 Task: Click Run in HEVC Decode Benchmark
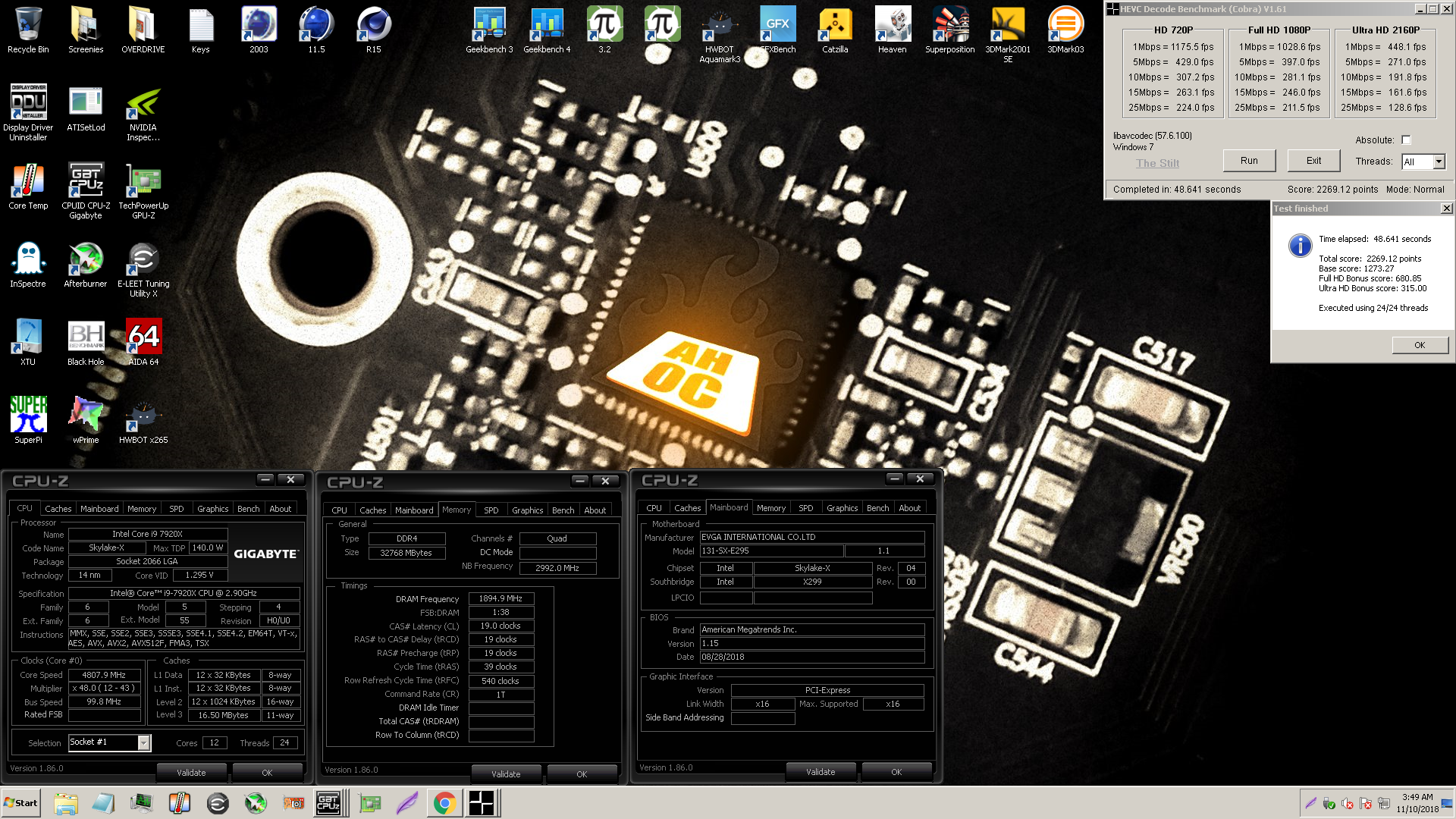[x=1249, y=161]
